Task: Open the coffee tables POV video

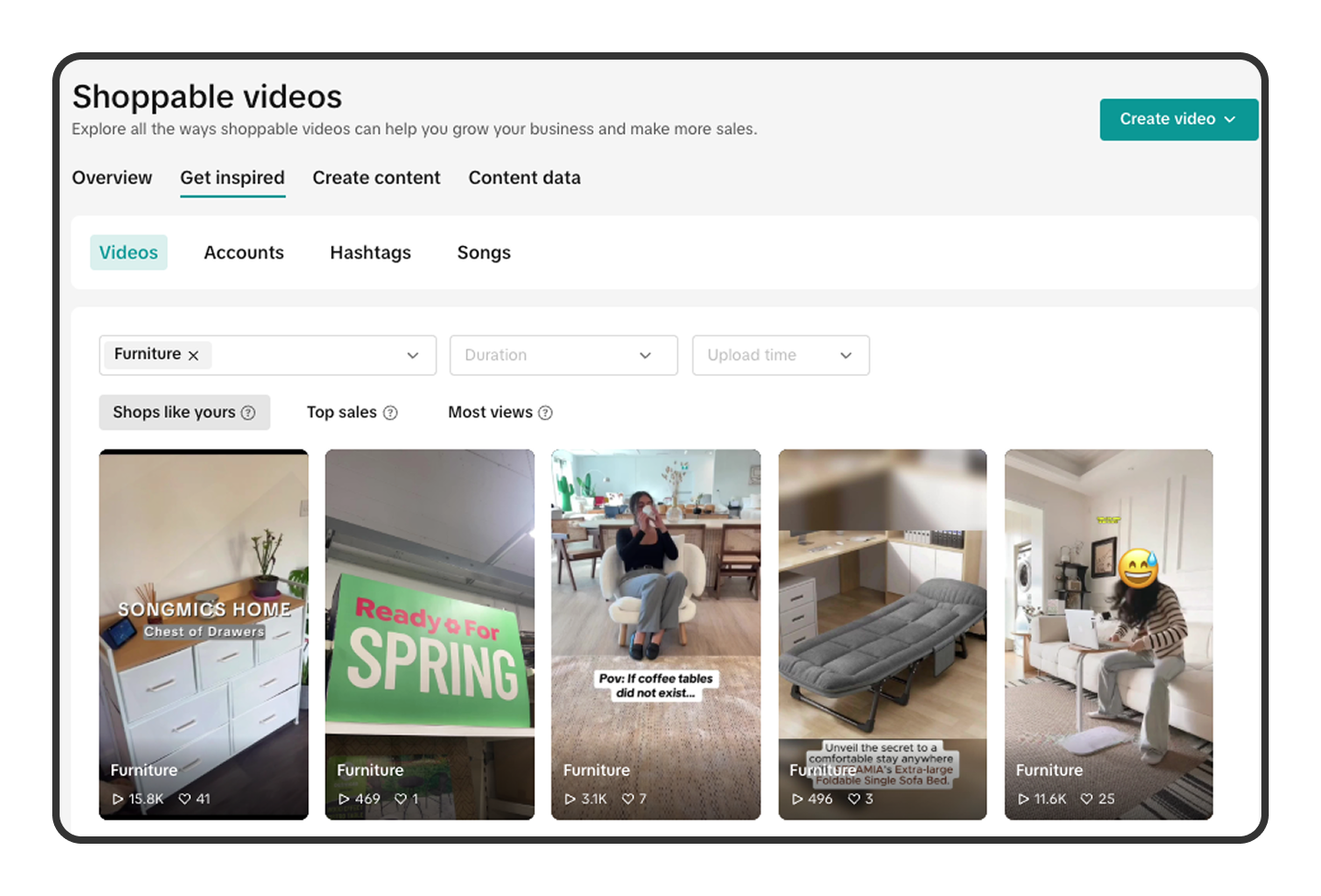Action: [x=656, y=635]
